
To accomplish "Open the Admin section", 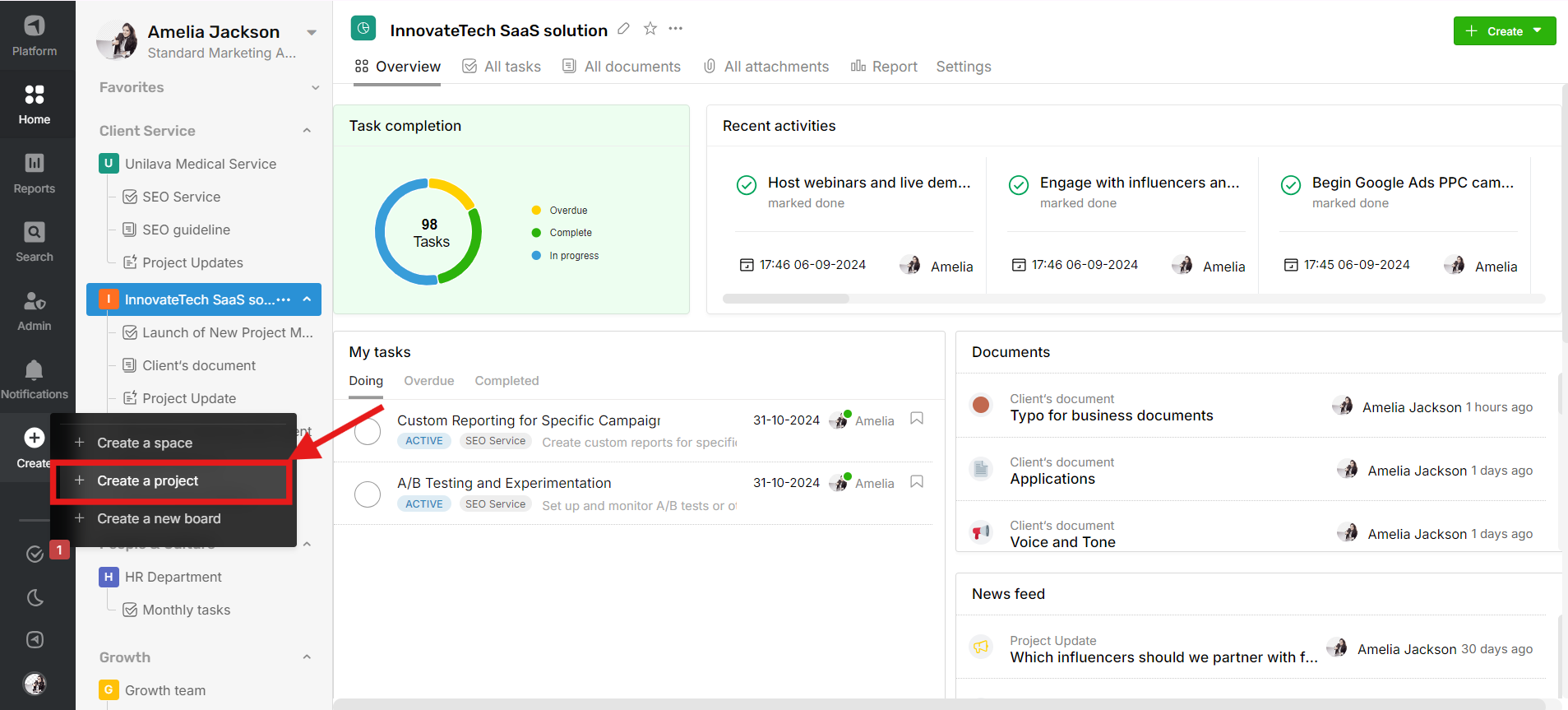I will [x=35, y=311].
